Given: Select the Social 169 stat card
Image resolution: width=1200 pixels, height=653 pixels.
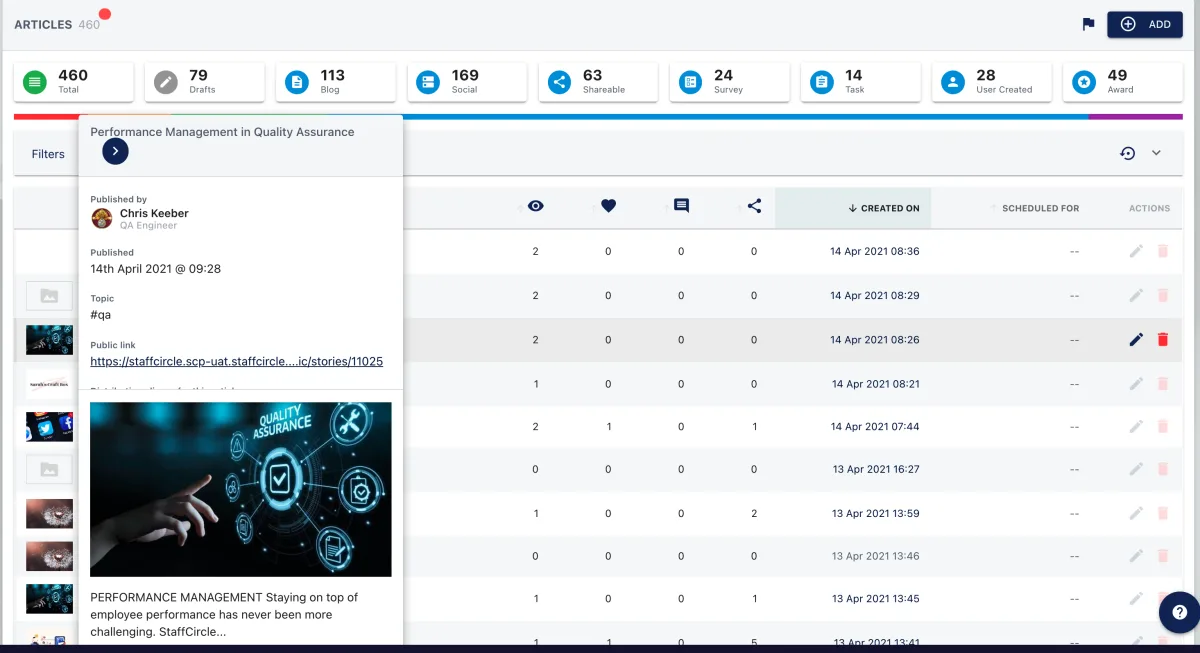Looking at the screenshot, I should [467, 82].
